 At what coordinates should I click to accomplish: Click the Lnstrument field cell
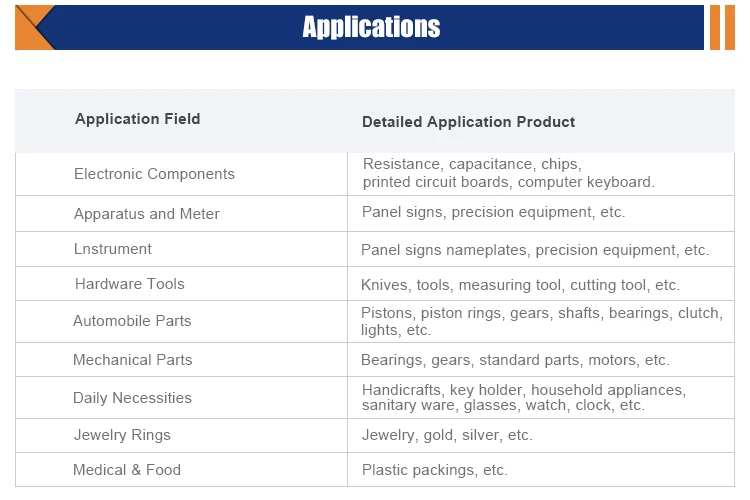click(x=113, y=249)
